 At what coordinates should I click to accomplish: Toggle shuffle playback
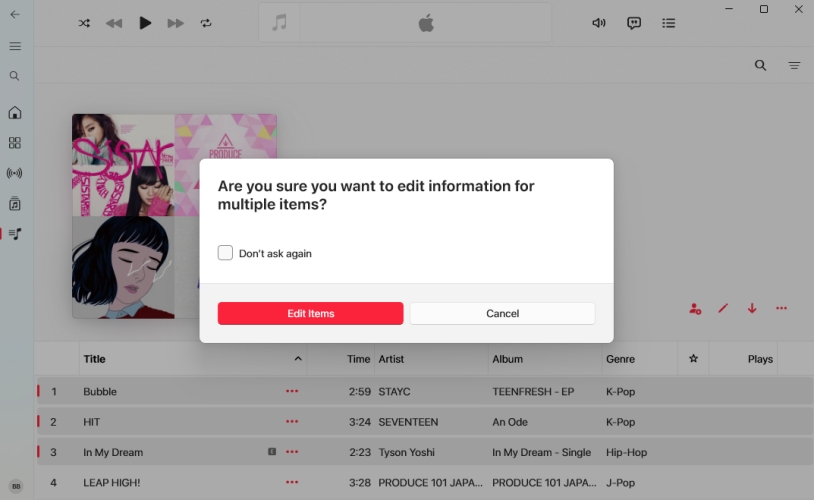pyautogui.click(x=84, y=23)
